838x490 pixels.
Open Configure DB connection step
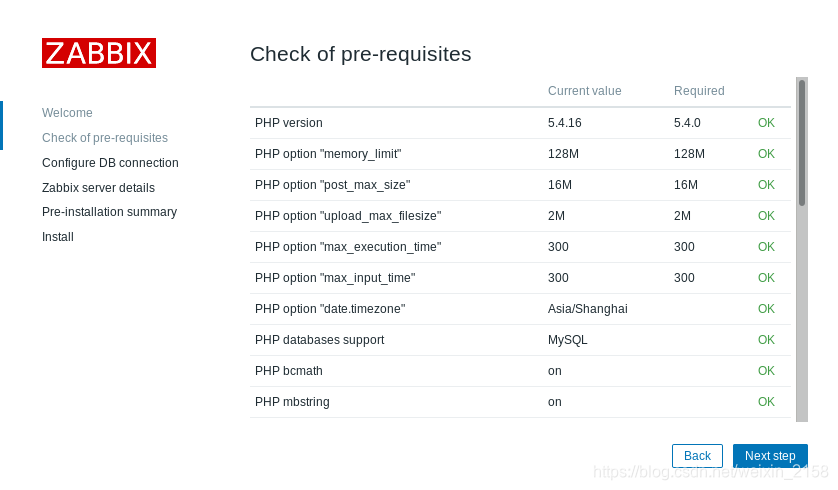[110, 163]
